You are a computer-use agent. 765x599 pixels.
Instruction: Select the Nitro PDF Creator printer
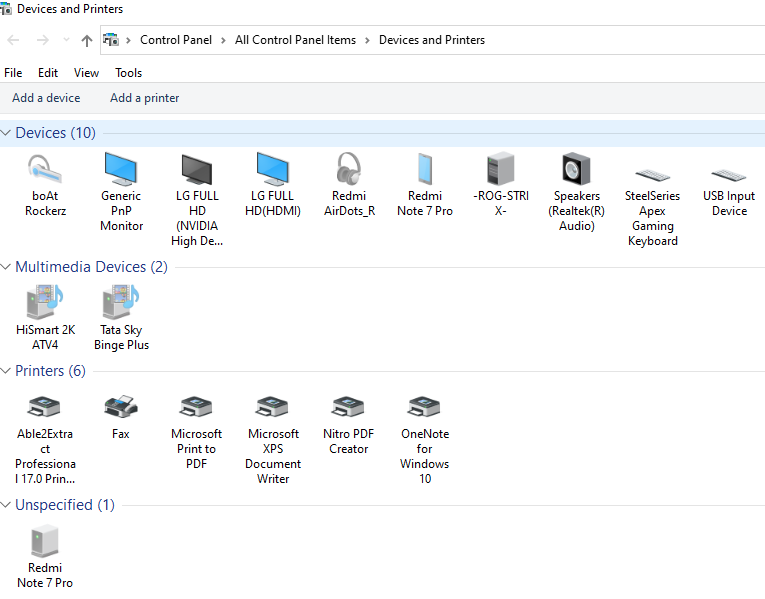pyautogui.click(x=349, y=407)
